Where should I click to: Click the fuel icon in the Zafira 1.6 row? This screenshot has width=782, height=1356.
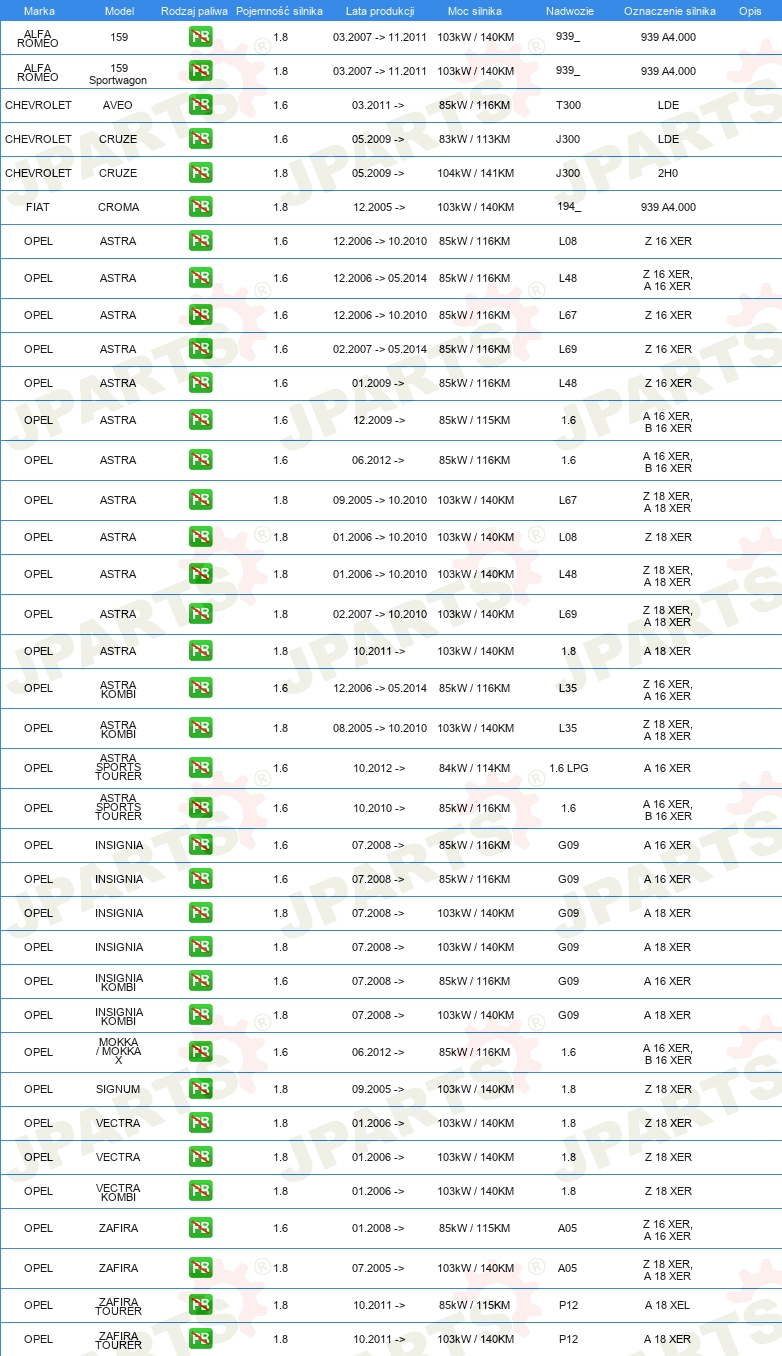click(201, 1228)
